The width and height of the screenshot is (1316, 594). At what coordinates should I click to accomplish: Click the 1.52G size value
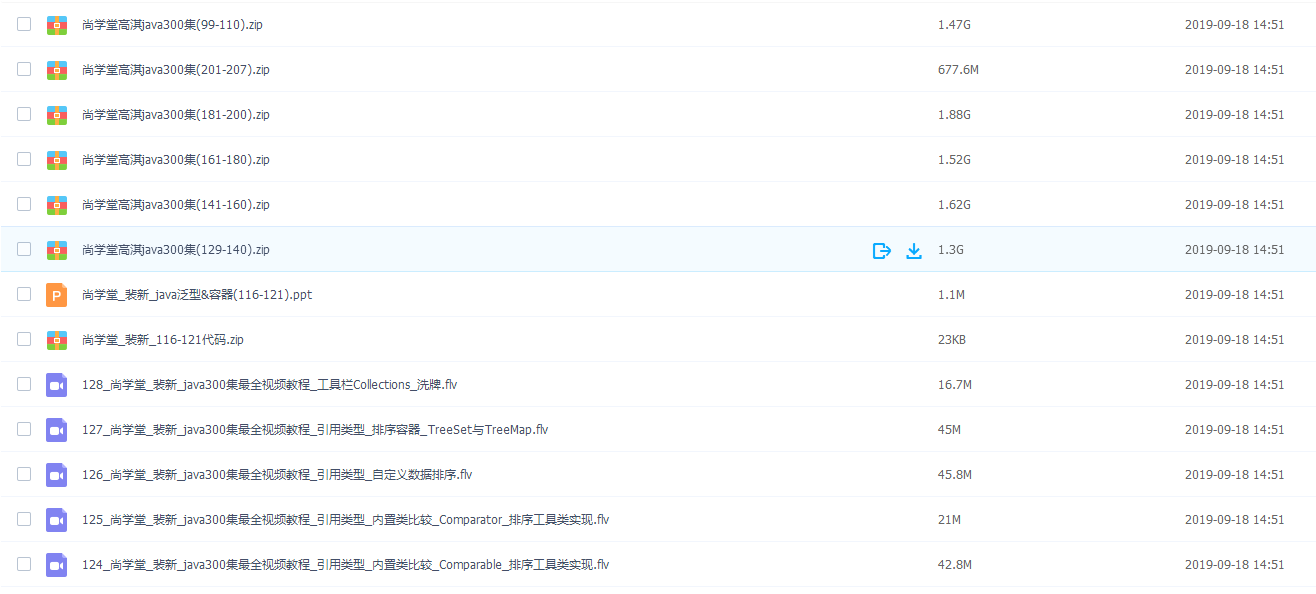click(x=954, y=160)
